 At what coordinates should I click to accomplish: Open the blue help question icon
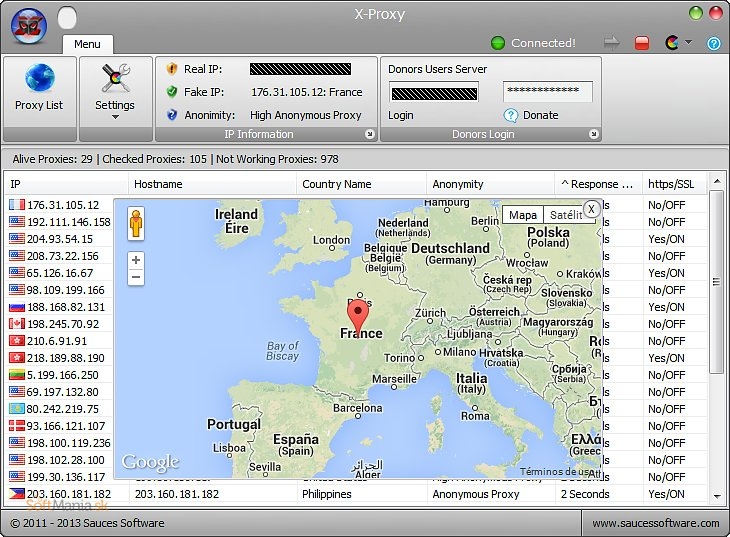(x=714, y=43)
